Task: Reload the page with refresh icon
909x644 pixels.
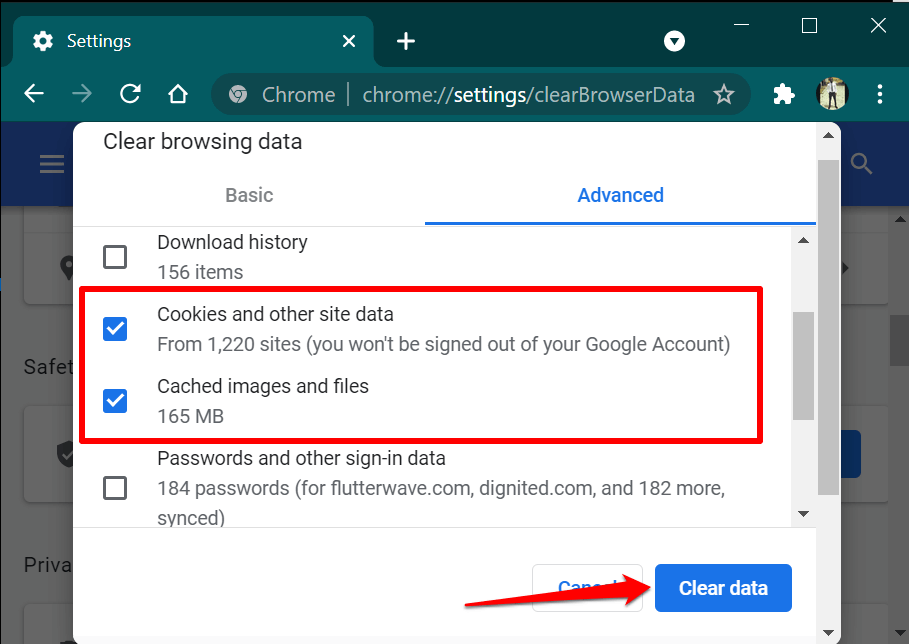Action: [x=130, y=94]
